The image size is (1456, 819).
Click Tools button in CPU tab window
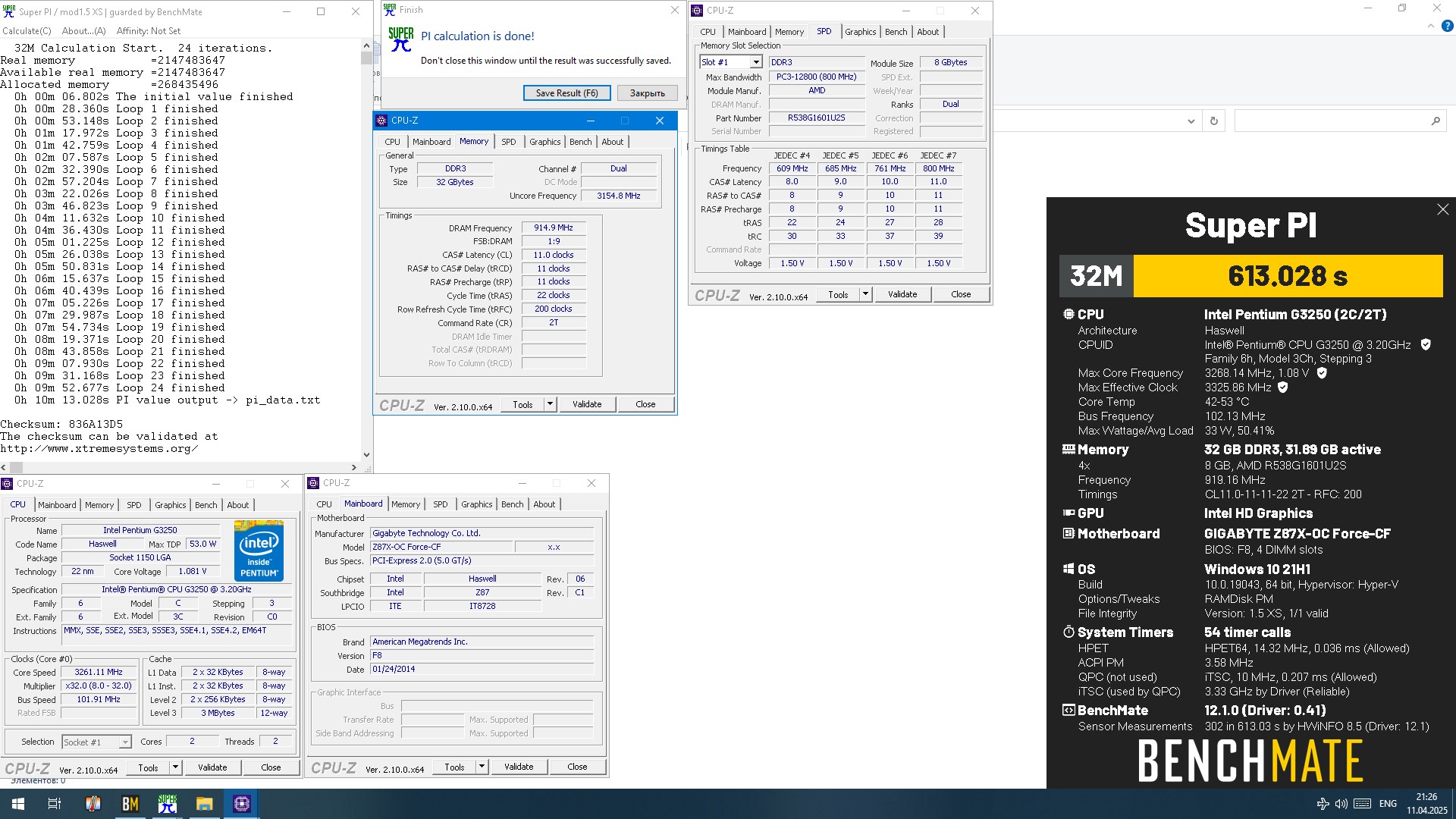tap(148, 767)
